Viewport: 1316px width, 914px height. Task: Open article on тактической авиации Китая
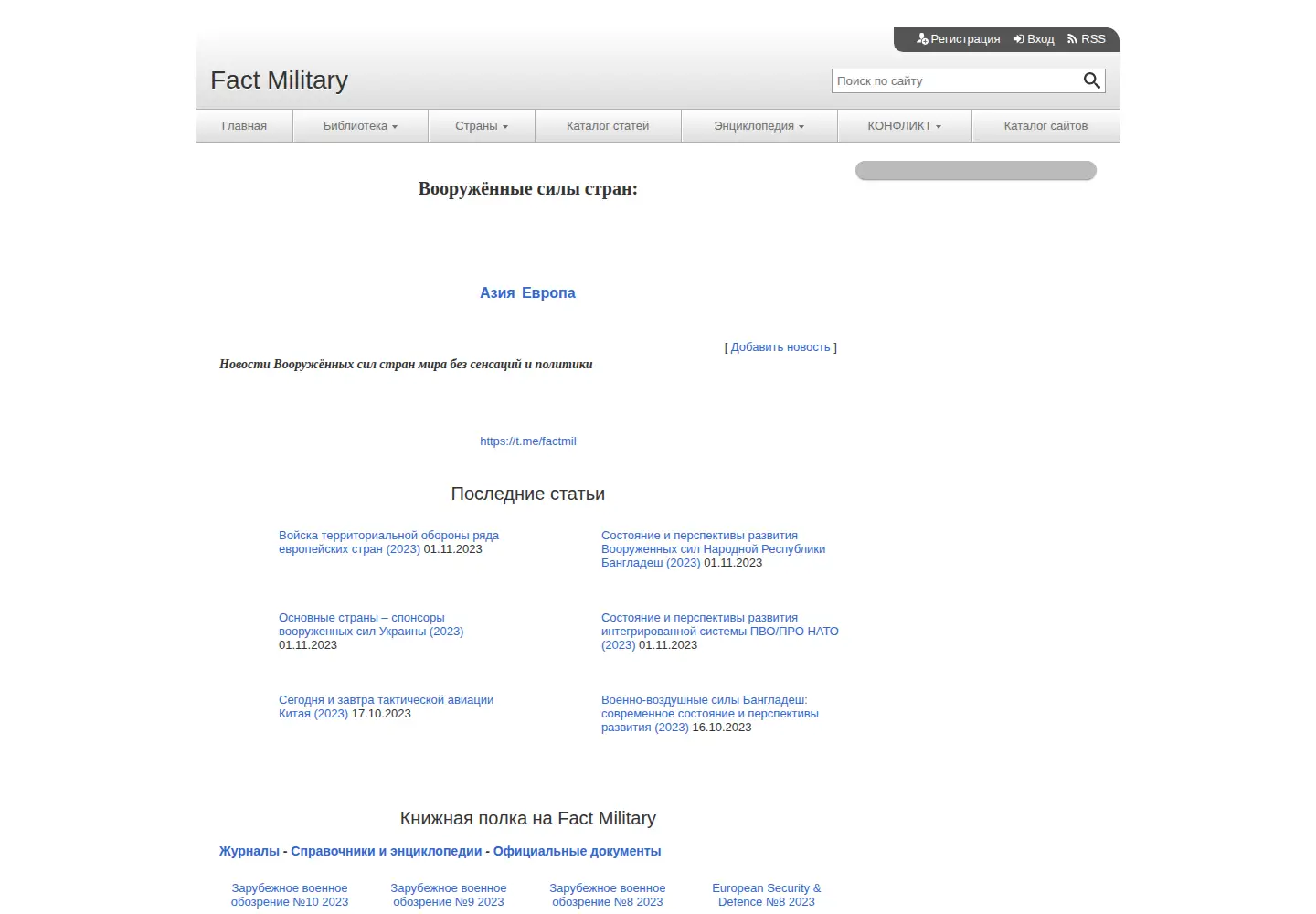point(386,707)
